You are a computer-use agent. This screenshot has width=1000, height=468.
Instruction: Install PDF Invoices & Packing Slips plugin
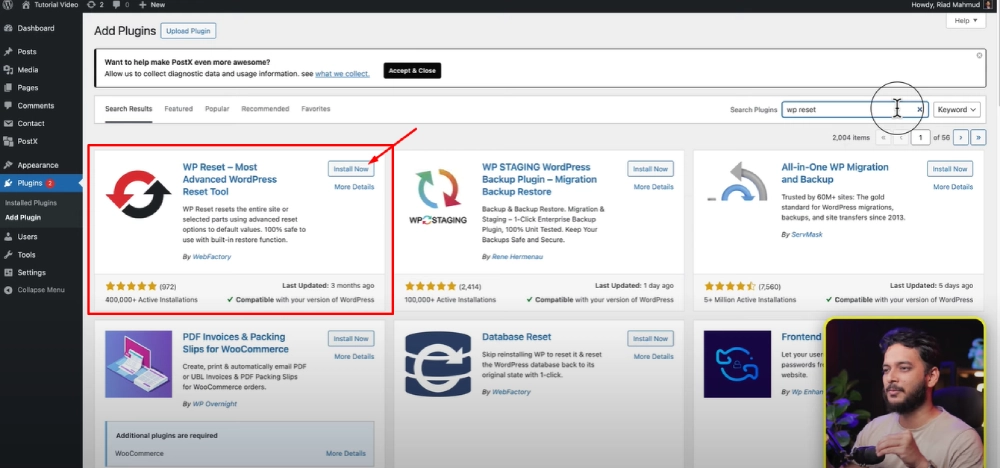click(x=351, y=339)
